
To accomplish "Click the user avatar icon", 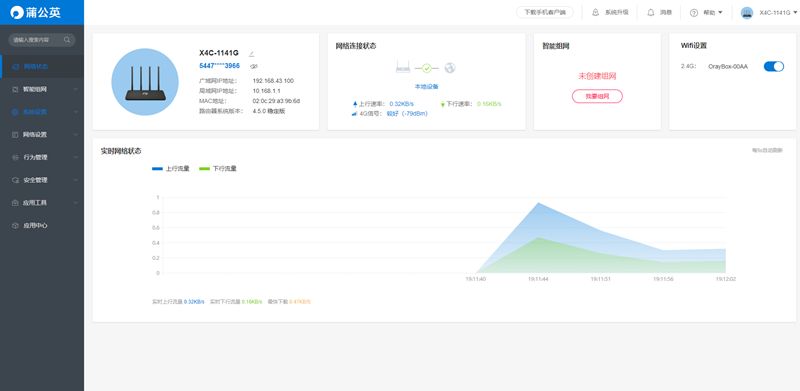I will [747, 13].
